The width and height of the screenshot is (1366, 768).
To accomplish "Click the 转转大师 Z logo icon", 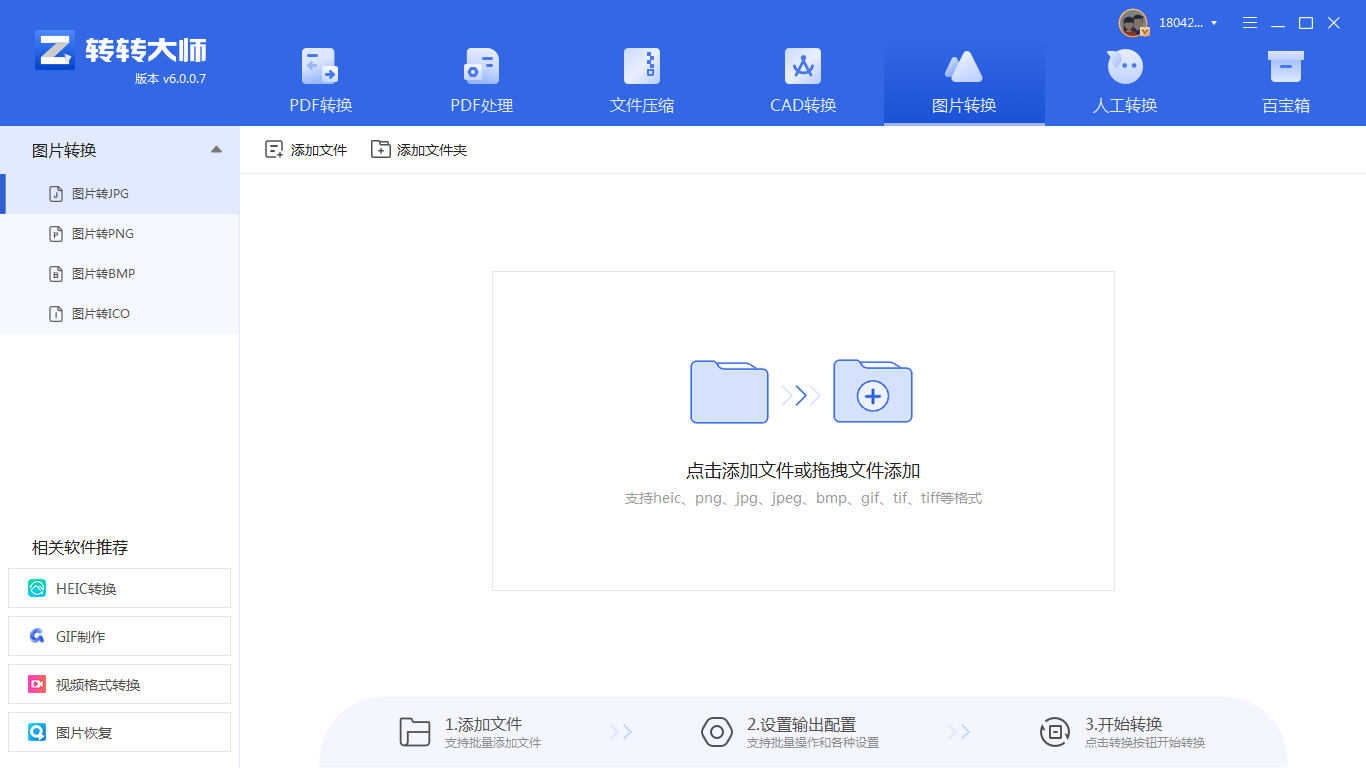I will click(x=55, y=49).
